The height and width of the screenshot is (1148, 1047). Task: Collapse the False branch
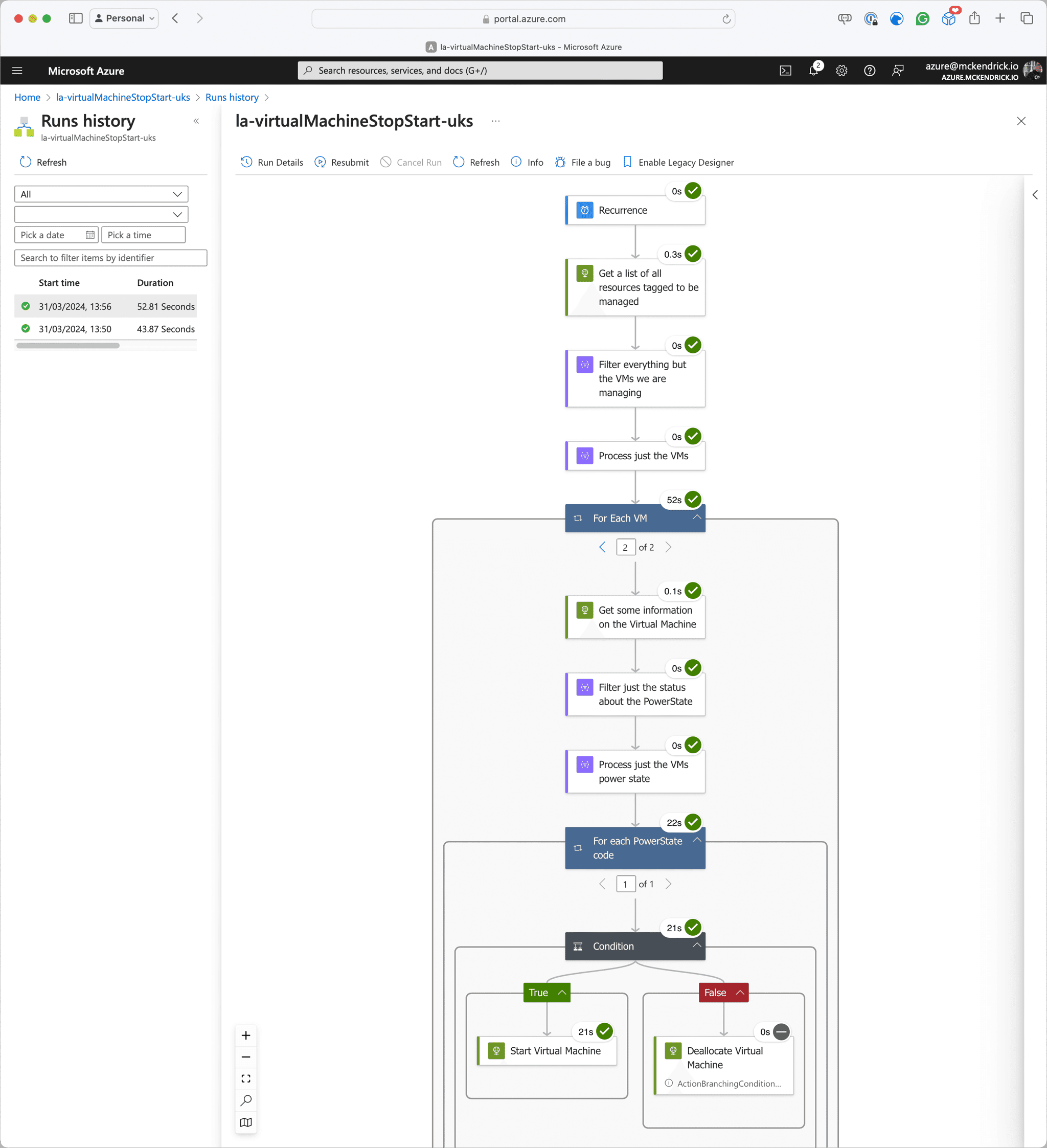pyautogui.click(x=740, y=993)
